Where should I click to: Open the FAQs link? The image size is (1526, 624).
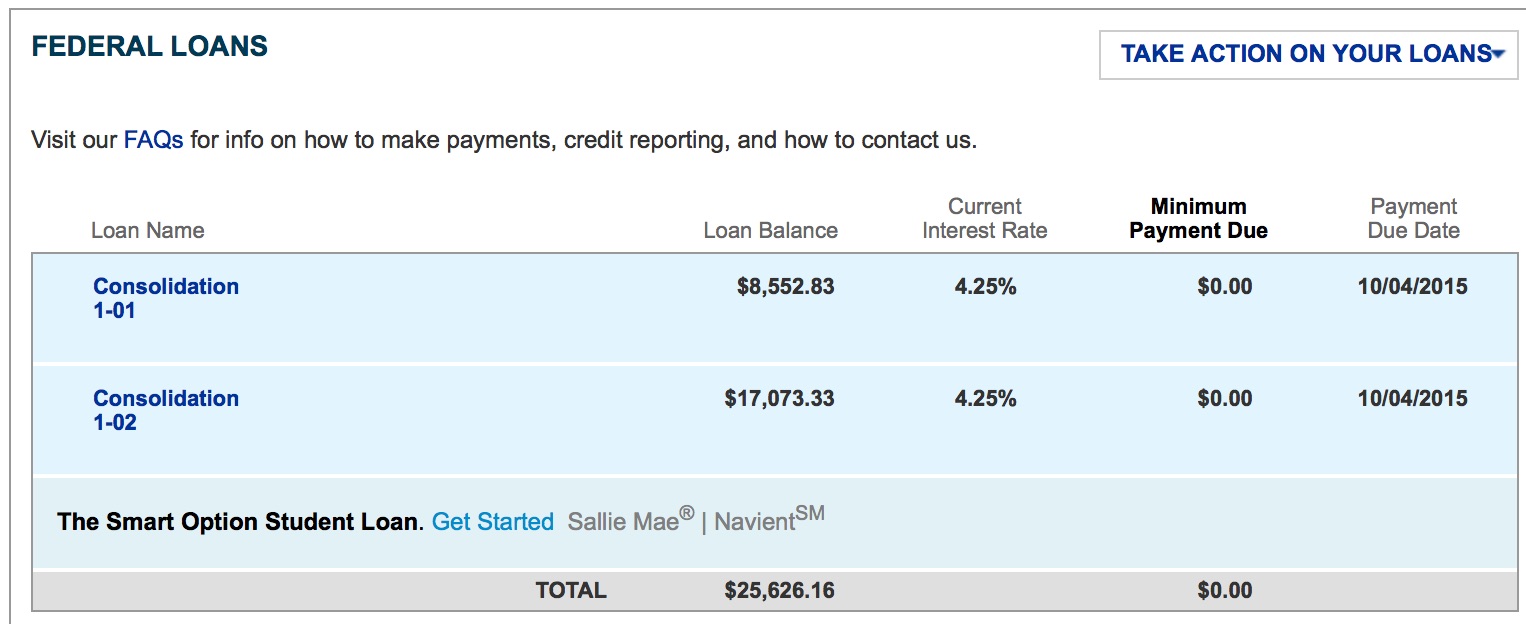click(x=153, y=140)
